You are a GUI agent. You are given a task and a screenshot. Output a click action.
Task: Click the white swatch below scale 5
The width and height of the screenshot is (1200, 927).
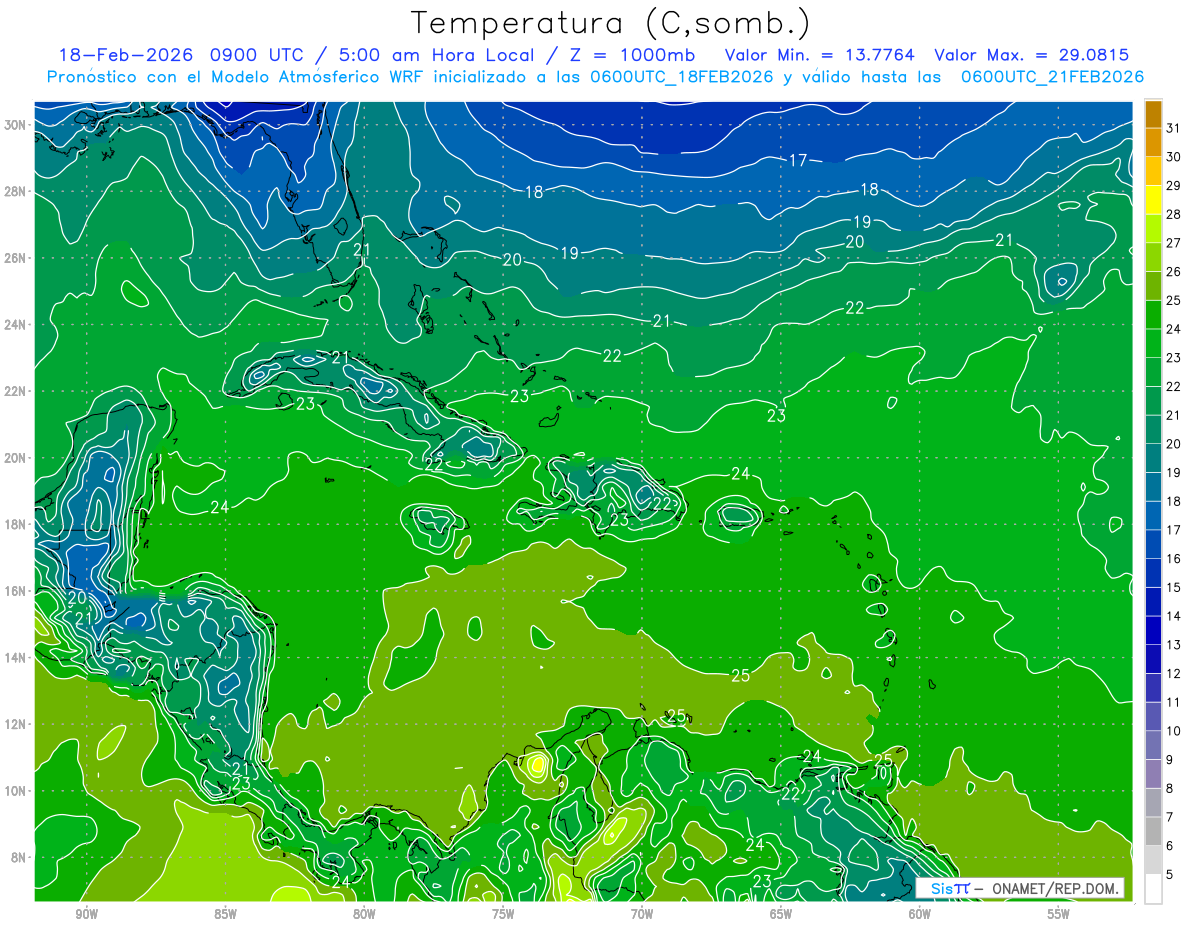(x=1154, y=889)
